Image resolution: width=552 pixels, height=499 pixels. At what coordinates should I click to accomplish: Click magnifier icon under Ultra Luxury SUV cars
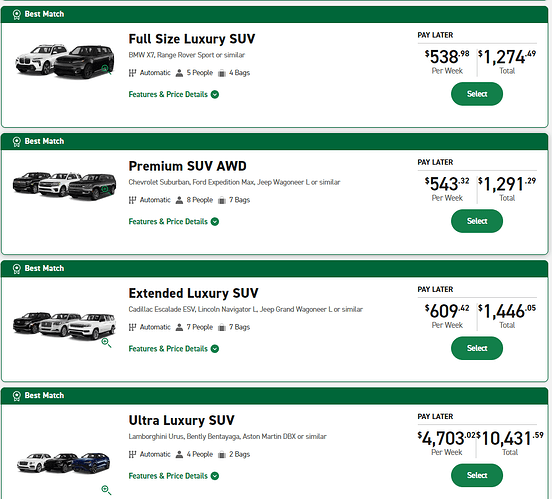pyautogui.click(x=106, y=490)
